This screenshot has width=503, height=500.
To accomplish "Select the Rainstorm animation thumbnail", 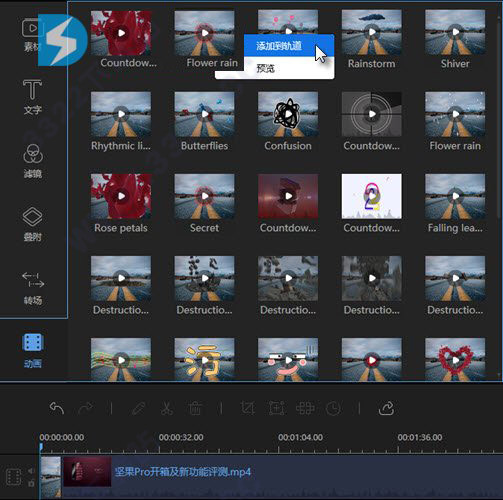I will pyautogui.click(x=372, y=33).
